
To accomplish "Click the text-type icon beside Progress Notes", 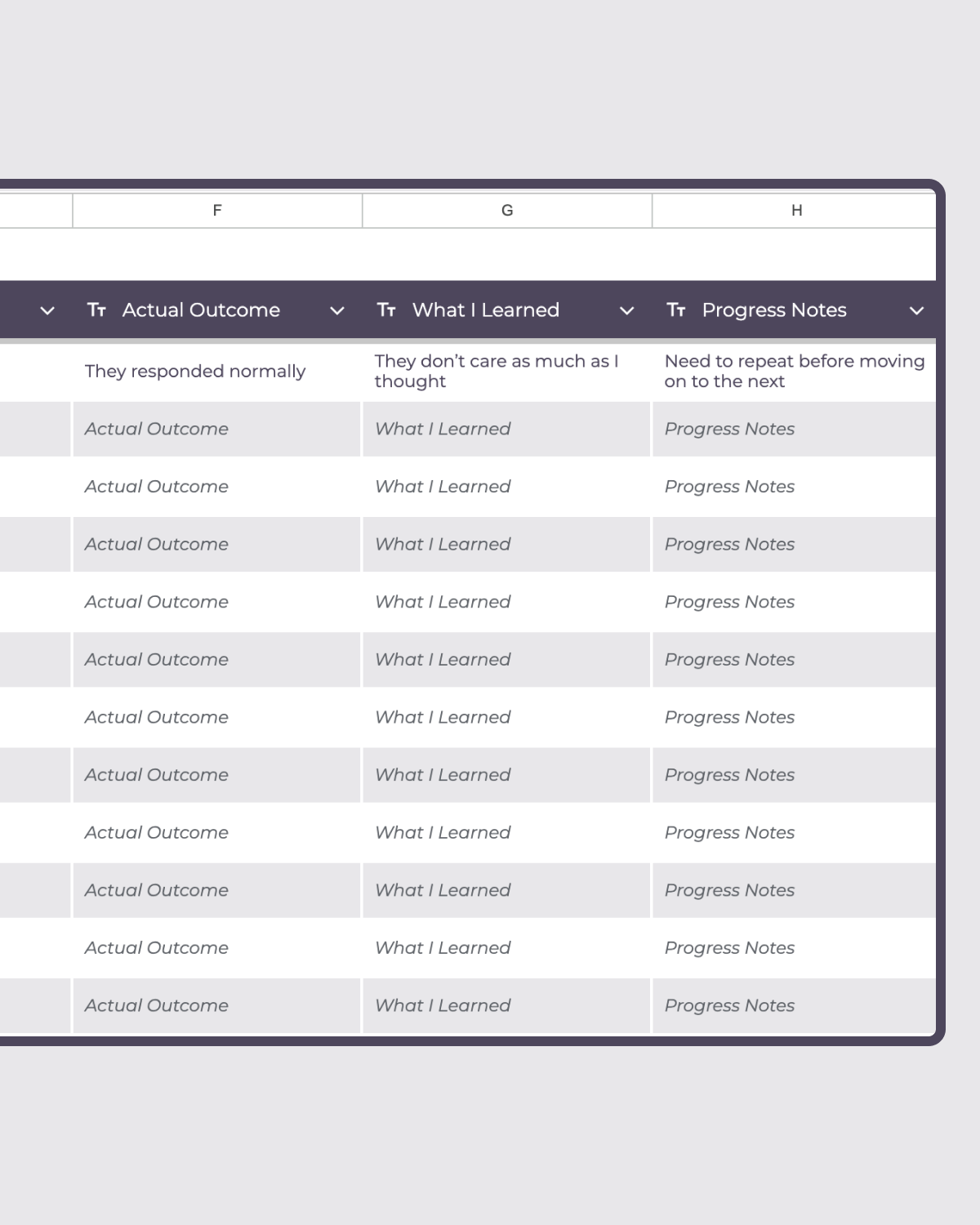I will [676, 310].
